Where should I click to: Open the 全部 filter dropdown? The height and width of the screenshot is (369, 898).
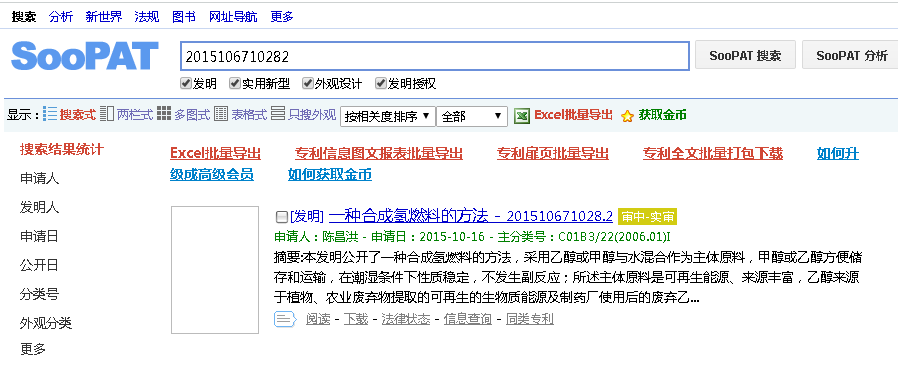pos(472,116)
